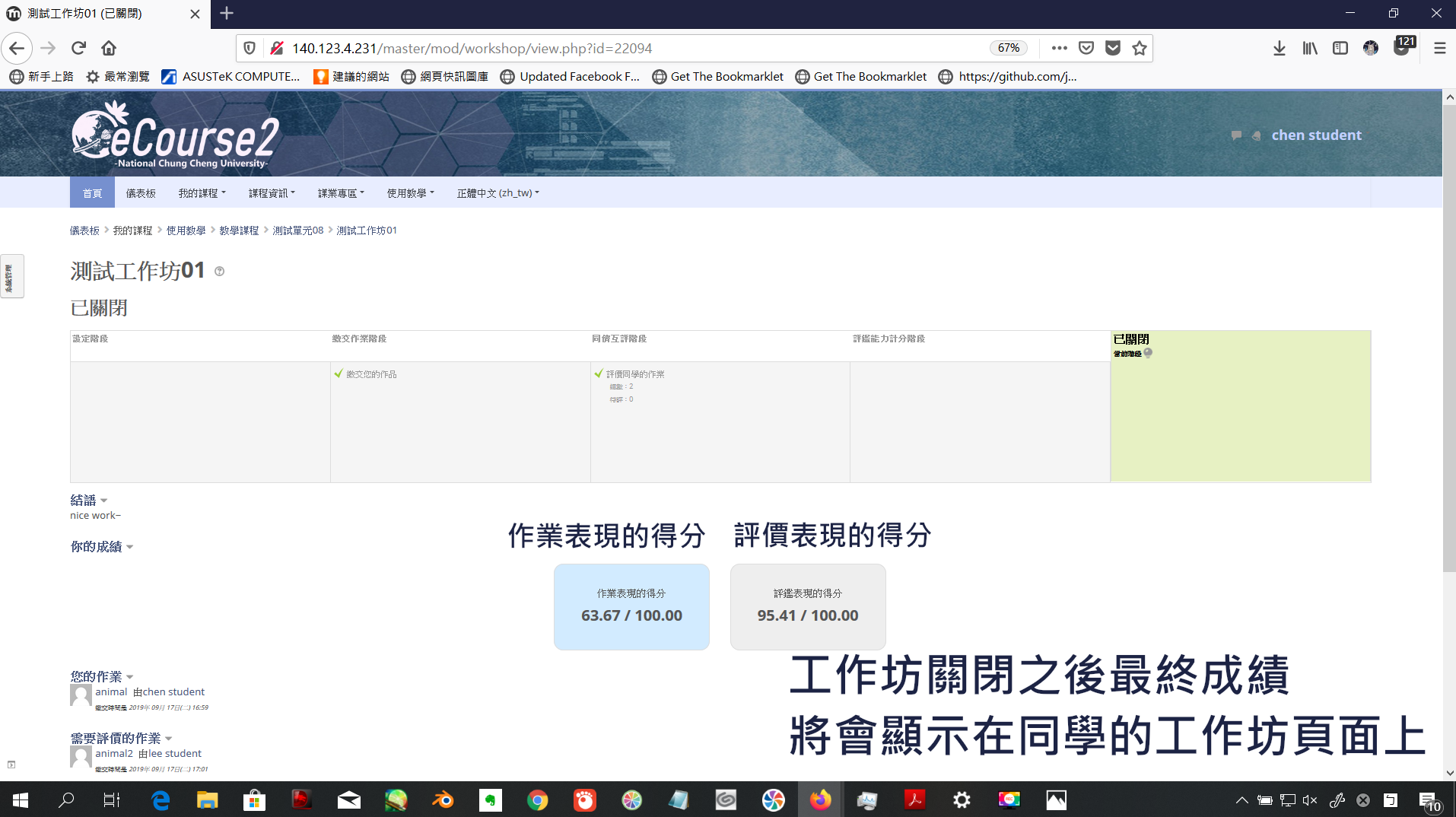Open the Adobe Acrobat icon on the taskbar
The width and height of the screenshot is (1456, 817).
914,800
